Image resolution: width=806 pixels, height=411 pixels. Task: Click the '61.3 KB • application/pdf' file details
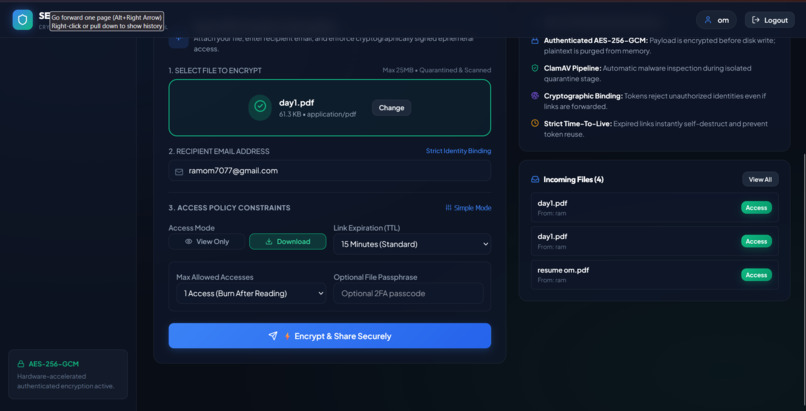[x=317, y=114]
